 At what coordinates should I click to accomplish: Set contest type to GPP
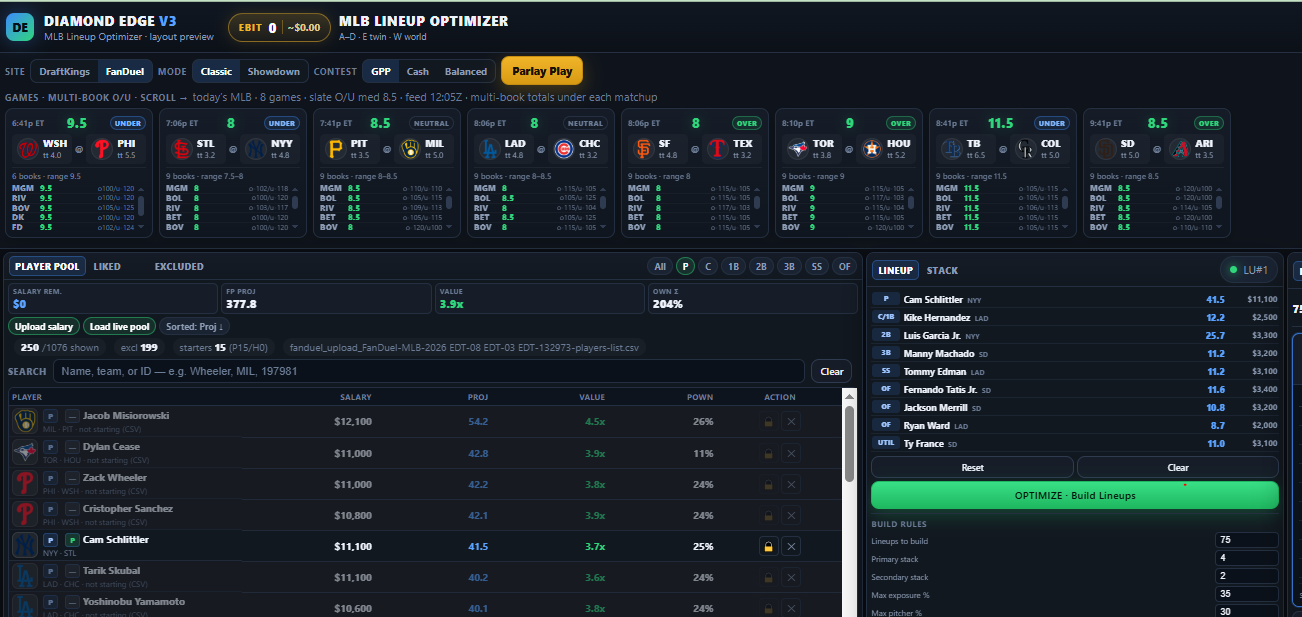point(381,71)
